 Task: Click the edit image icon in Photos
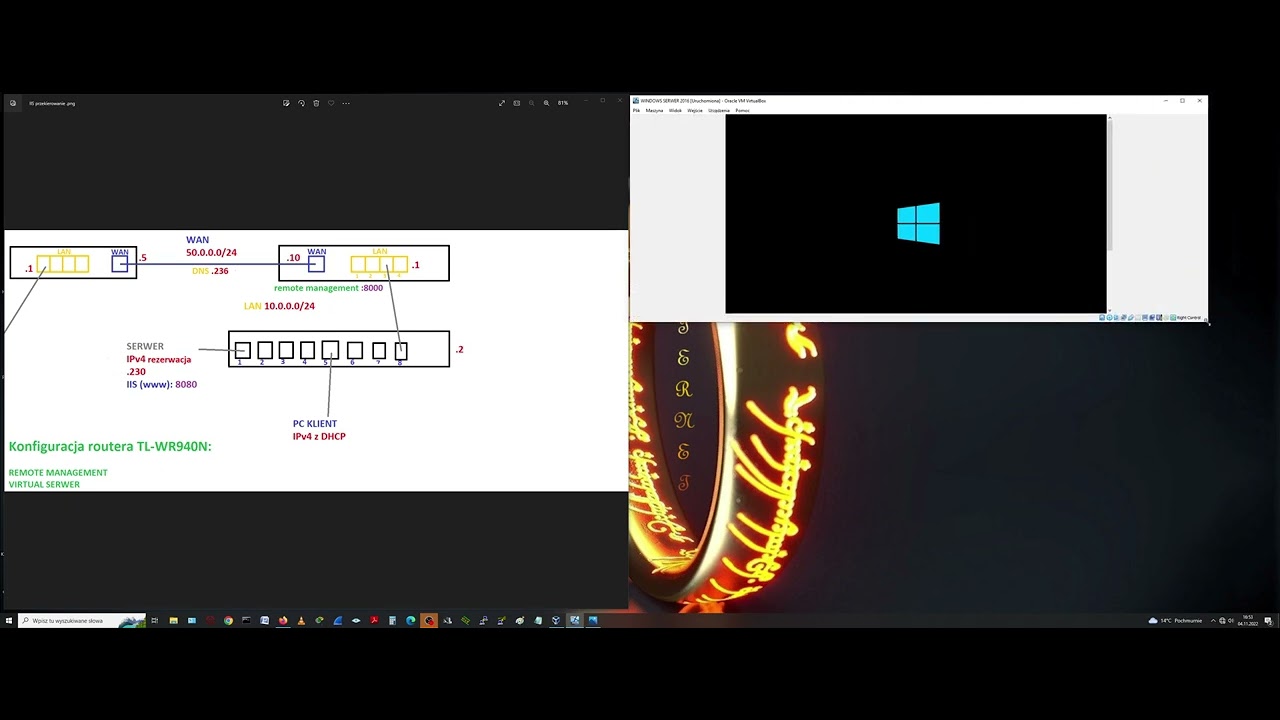pos(286,103)
